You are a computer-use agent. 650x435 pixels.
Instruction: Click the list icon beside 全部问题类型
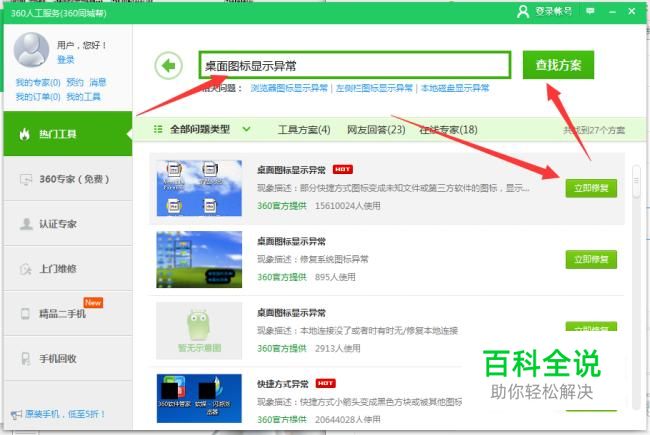(x=158, y=129)
